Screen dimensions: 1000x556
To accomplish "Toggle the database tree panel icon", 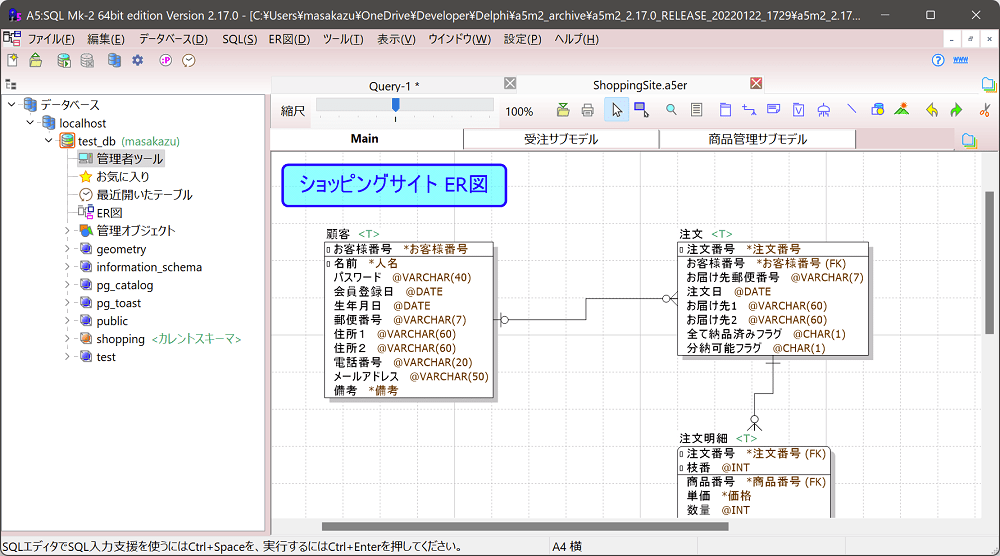I will 11,84.
